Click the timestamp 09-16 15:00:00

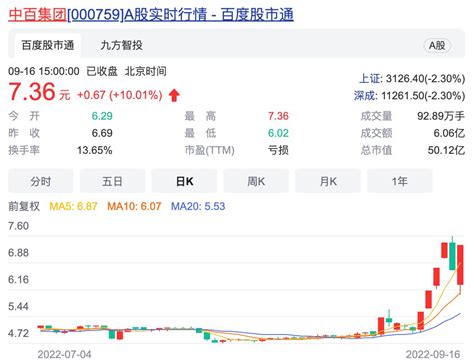[x=44, y=71]
